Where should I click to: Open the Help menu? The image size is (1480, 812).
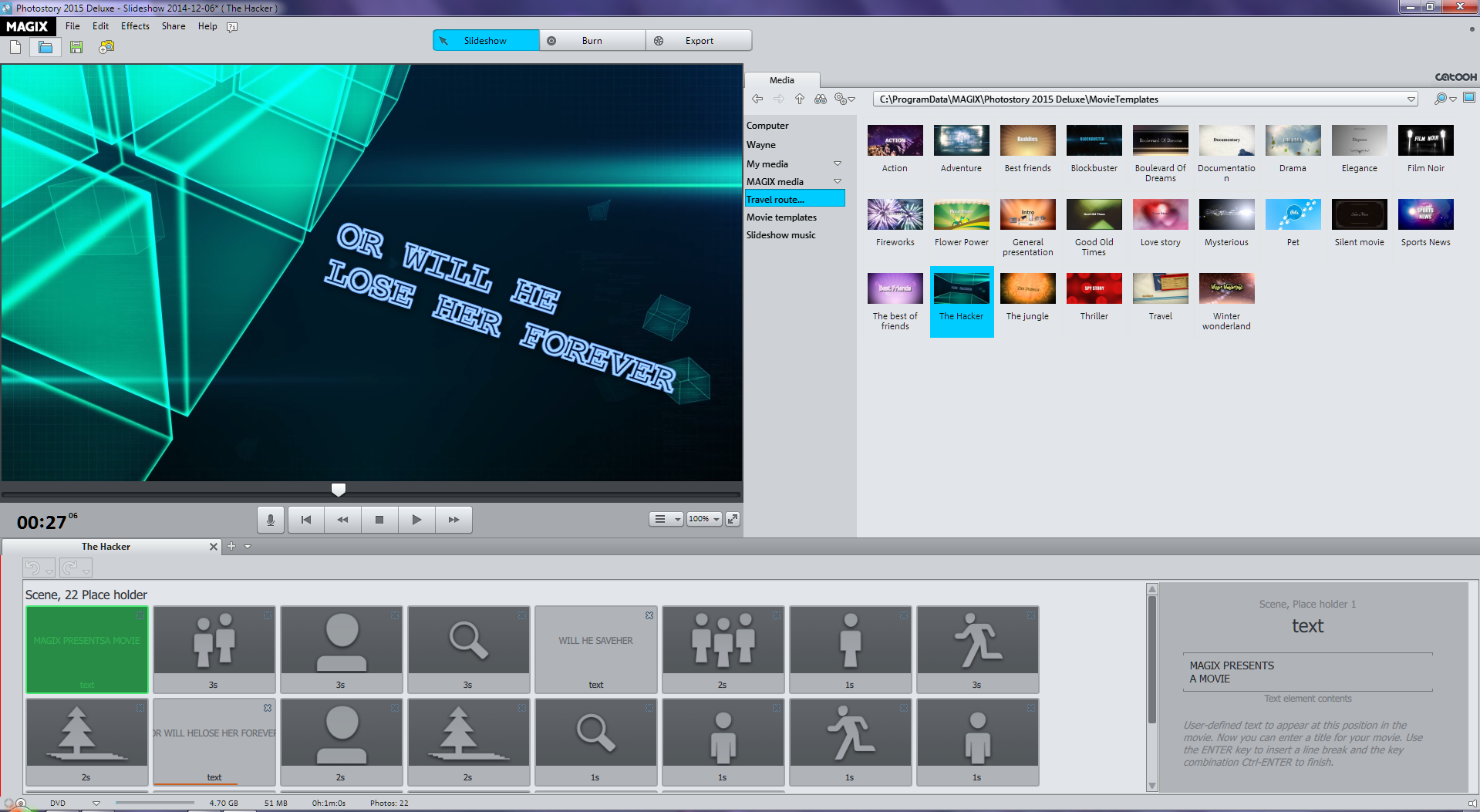click(207, 26)
